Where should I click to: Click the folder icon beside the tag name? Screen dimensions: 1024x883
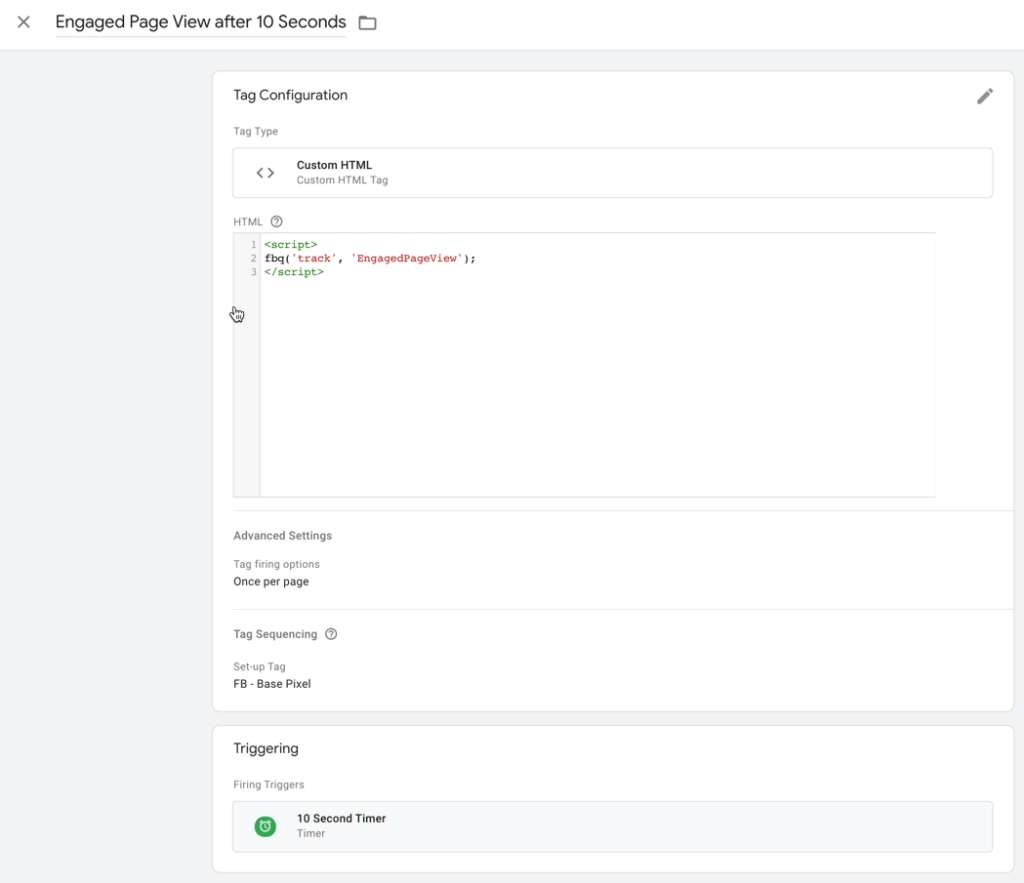pos(368,23)
